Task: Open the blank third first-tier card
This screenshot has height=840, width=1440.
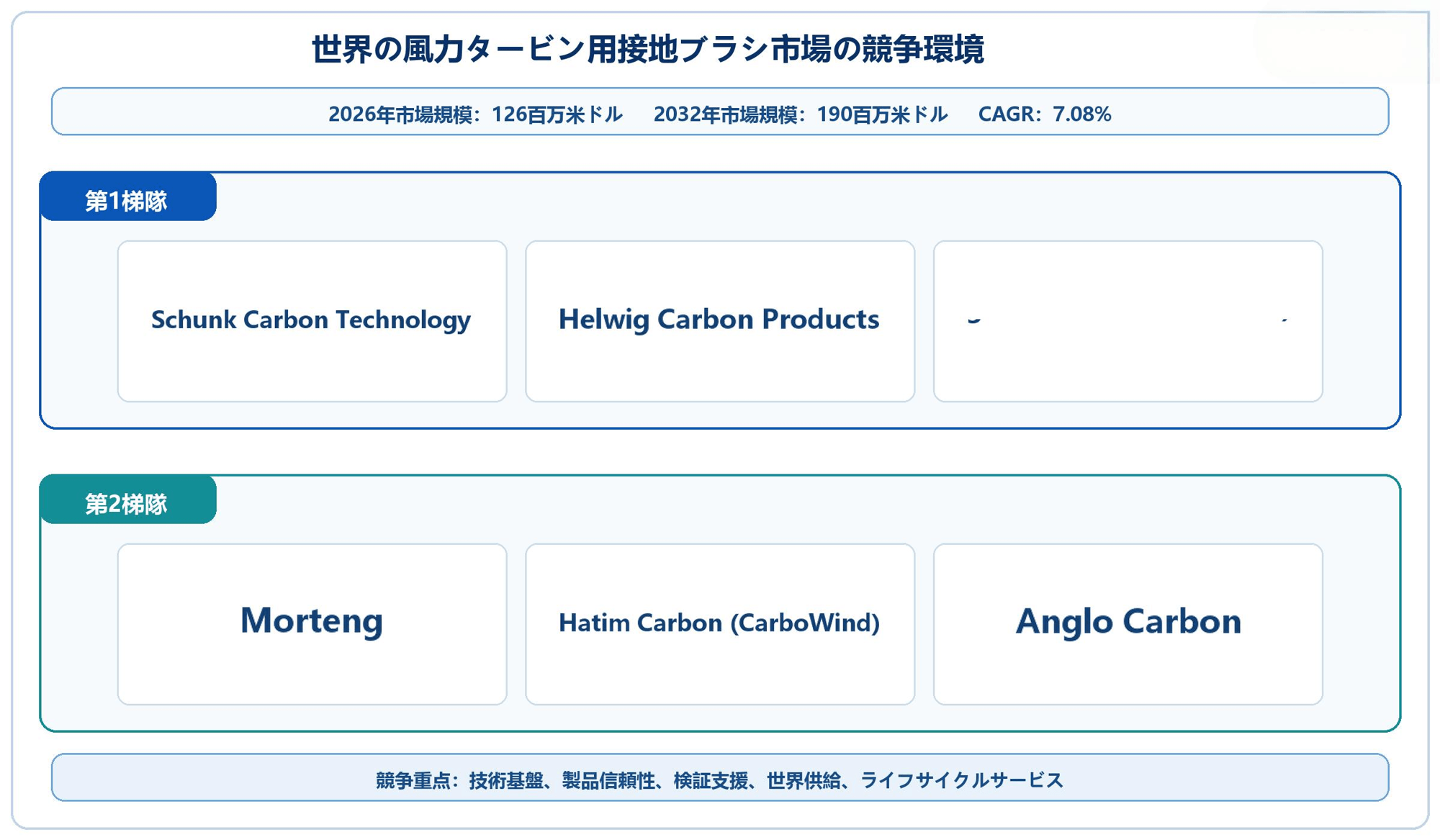Action: coord(1128,321)
